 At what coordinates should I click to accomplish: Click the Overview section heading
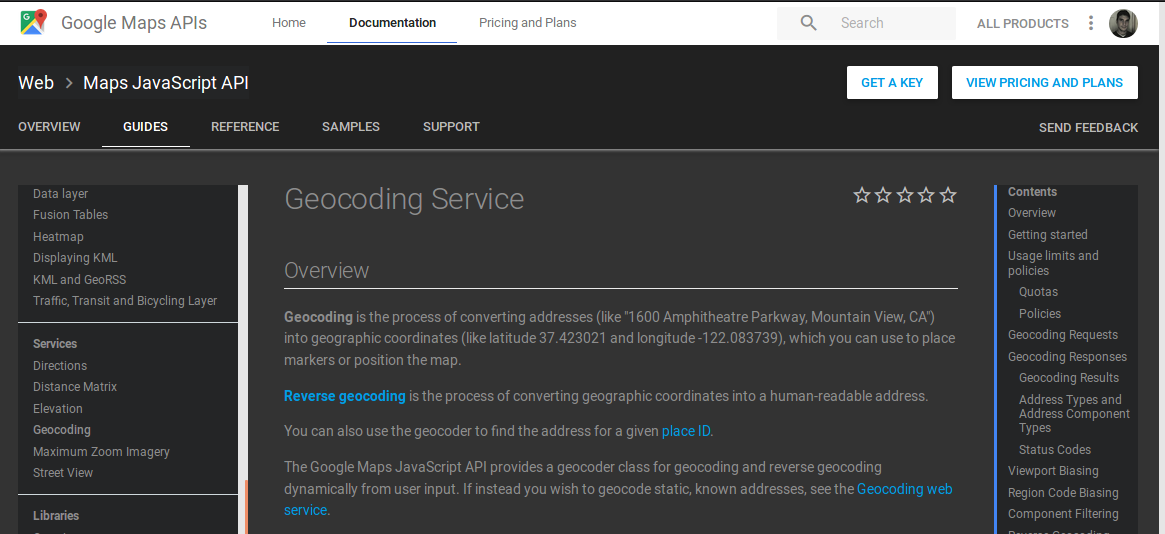(x=326, y=270)
